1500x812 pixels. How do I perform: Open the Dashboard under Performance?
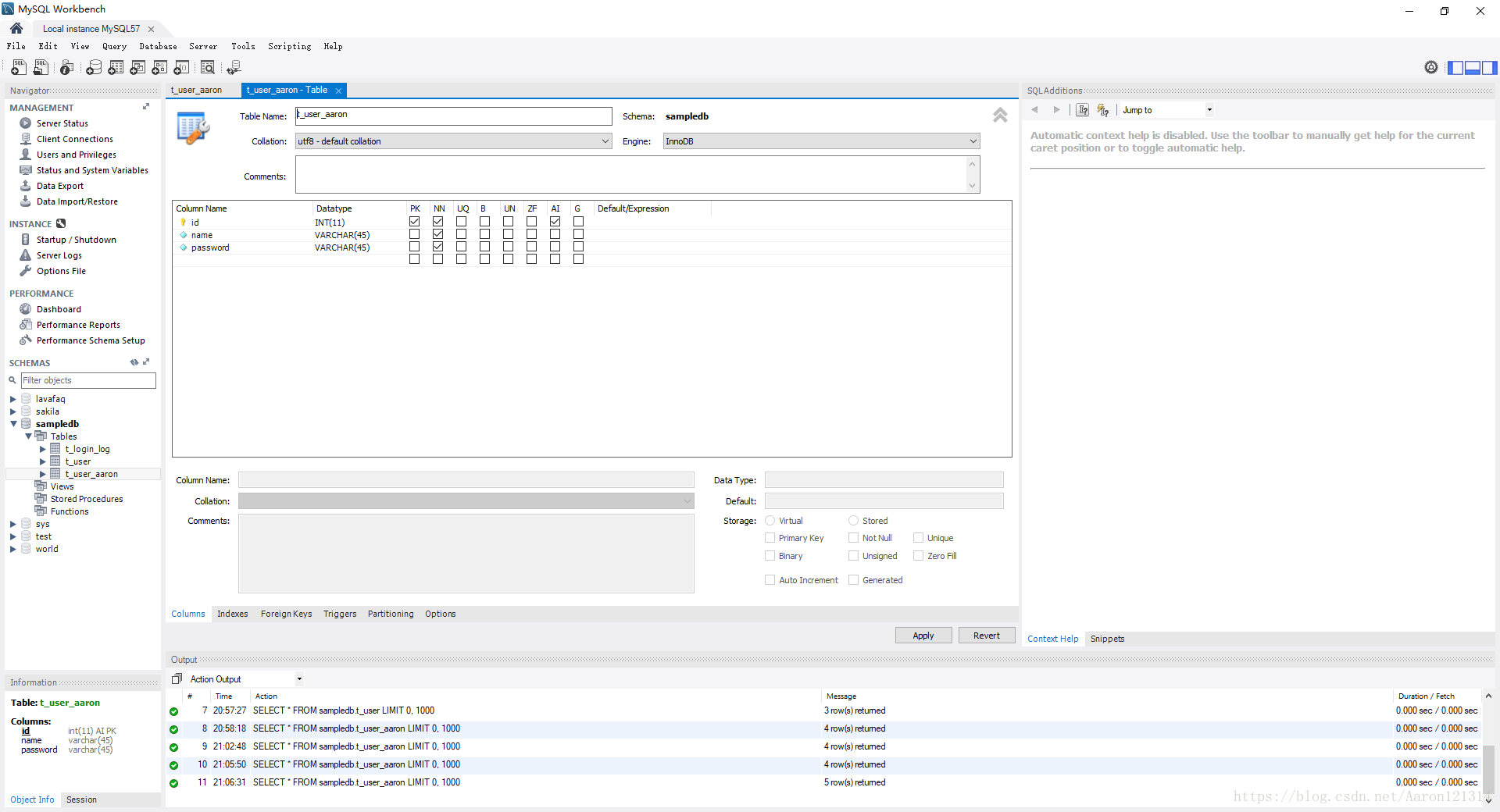59,309
